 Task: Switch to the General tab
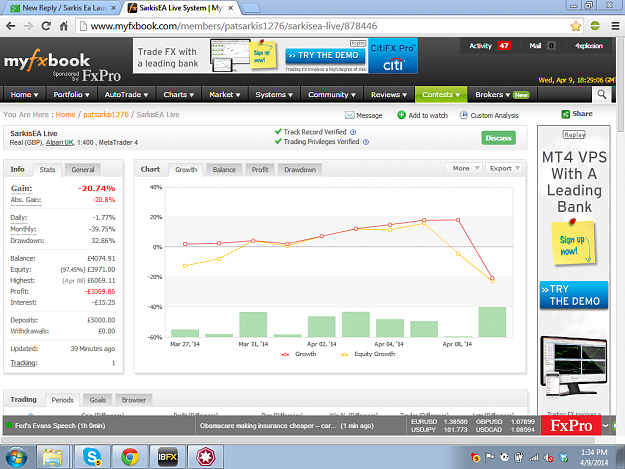click(x=83, y=170)
